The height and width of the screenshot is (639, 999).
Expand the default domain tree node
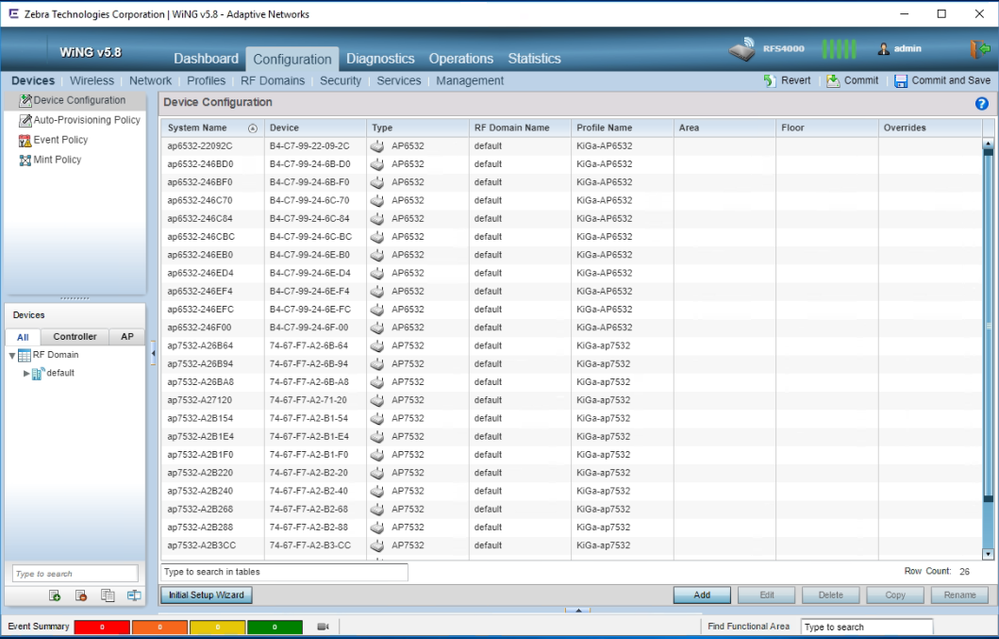26,373
